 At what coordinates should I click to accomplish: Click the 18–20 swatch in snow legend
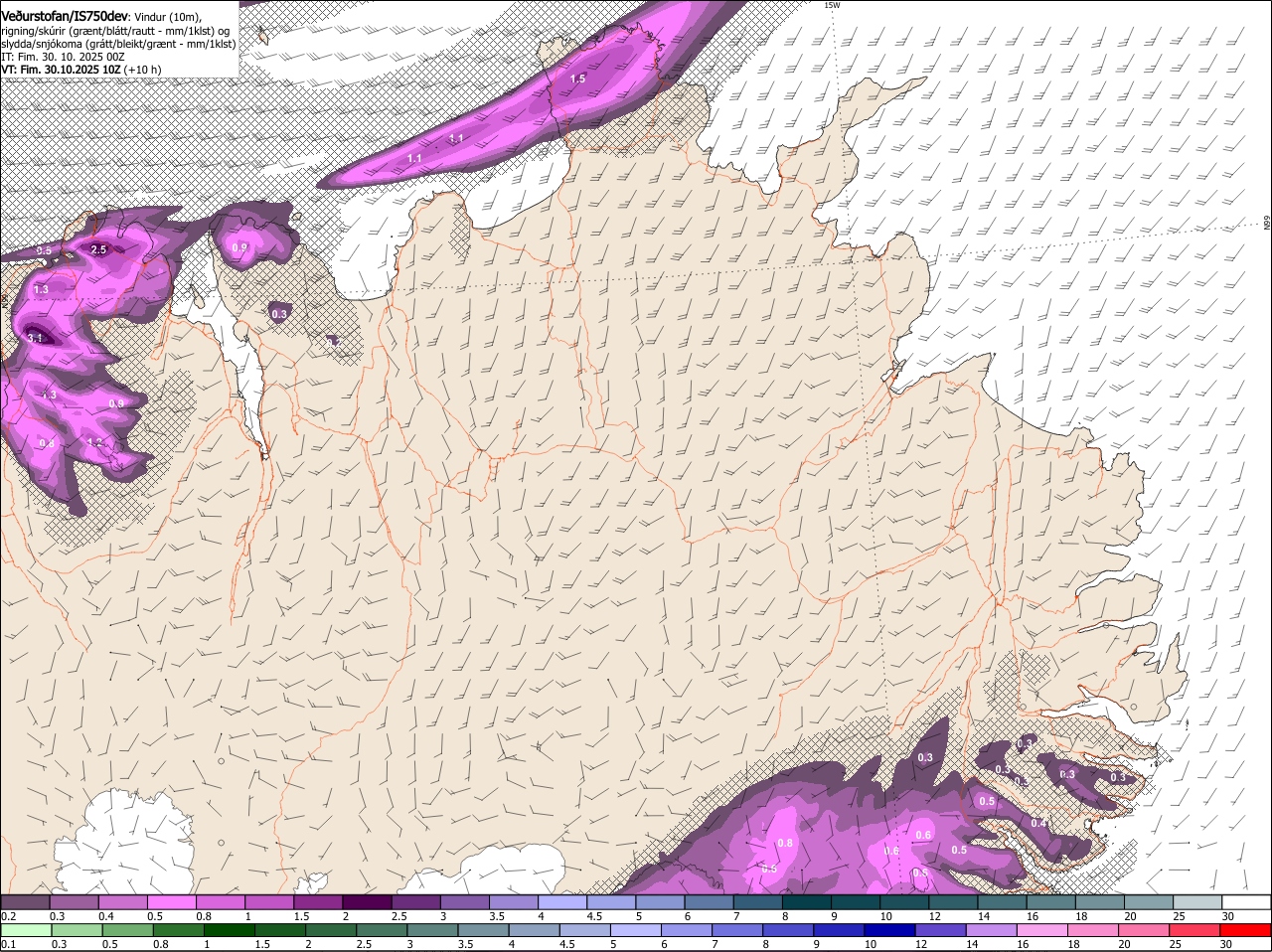(x=1099, y=901)
